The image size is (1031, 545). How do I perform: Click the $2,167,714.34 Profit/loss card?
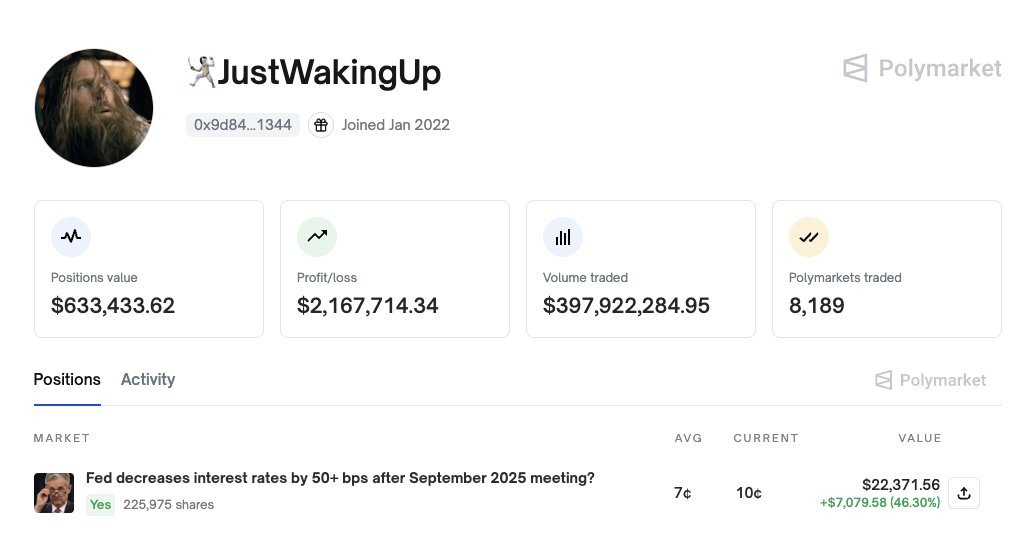coord(395,269)
